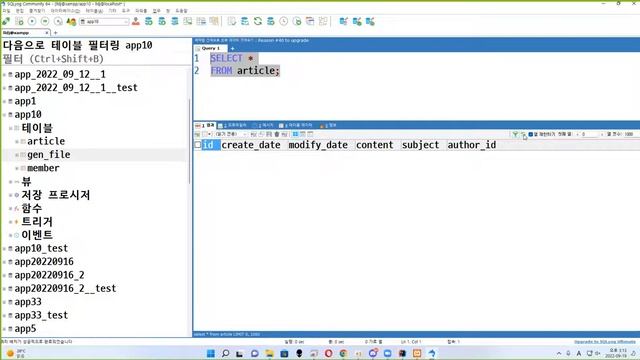Screen dimensions: 640x360
Task: Switch to the 3 메시지 tab
Action: coord(262,125)
